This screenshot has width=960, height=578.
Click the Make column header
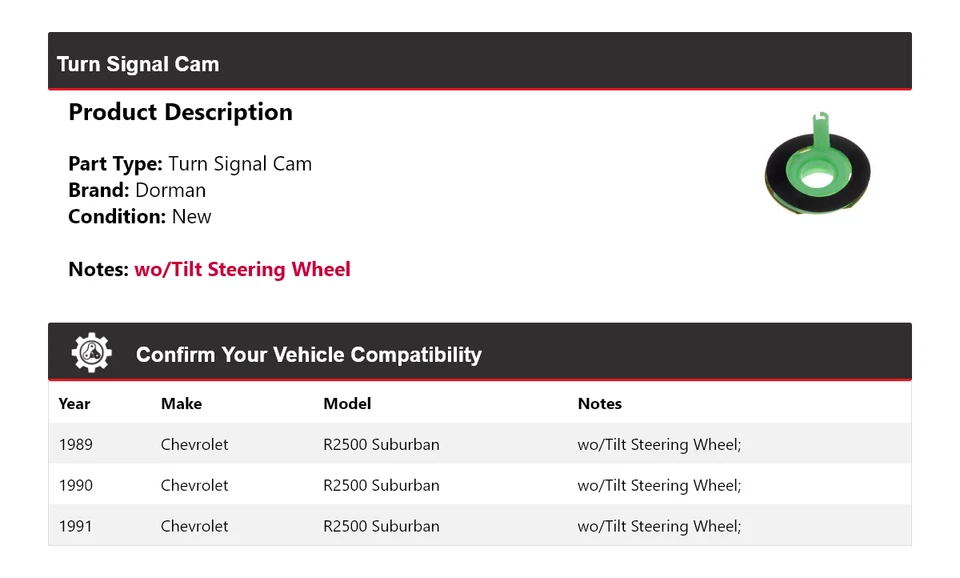pyautogui.click(x=181, y=404)
